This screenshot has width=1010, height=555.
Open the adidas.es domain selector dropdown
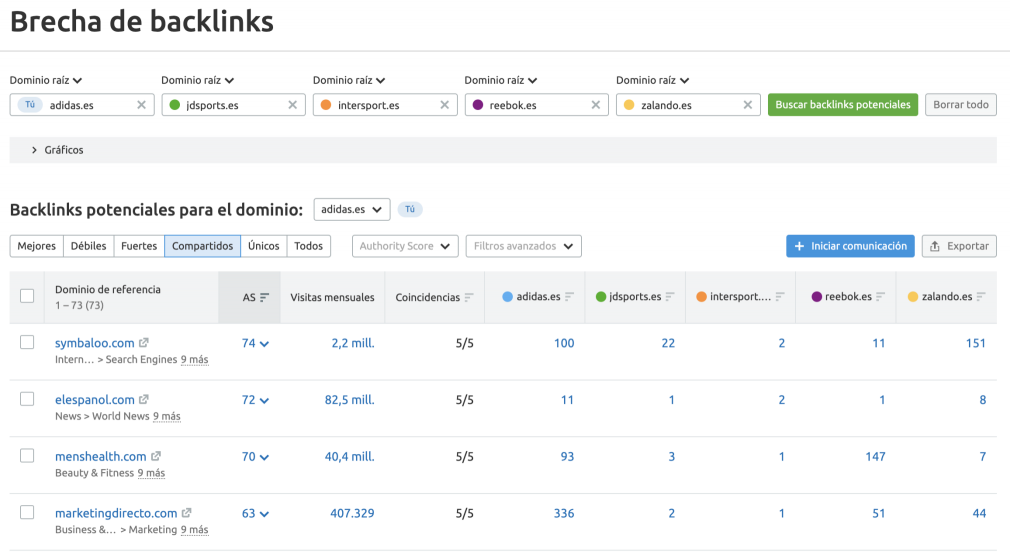[352, 209]
